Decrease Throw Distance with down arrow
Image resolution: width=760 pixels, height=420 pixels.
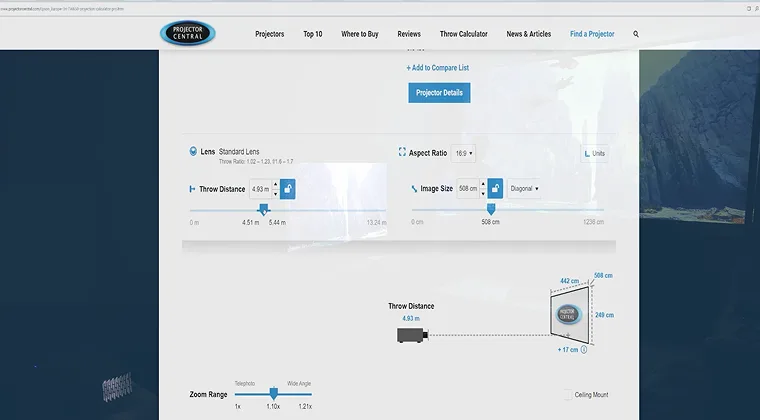pyautogui.click(x=276, y=194)
